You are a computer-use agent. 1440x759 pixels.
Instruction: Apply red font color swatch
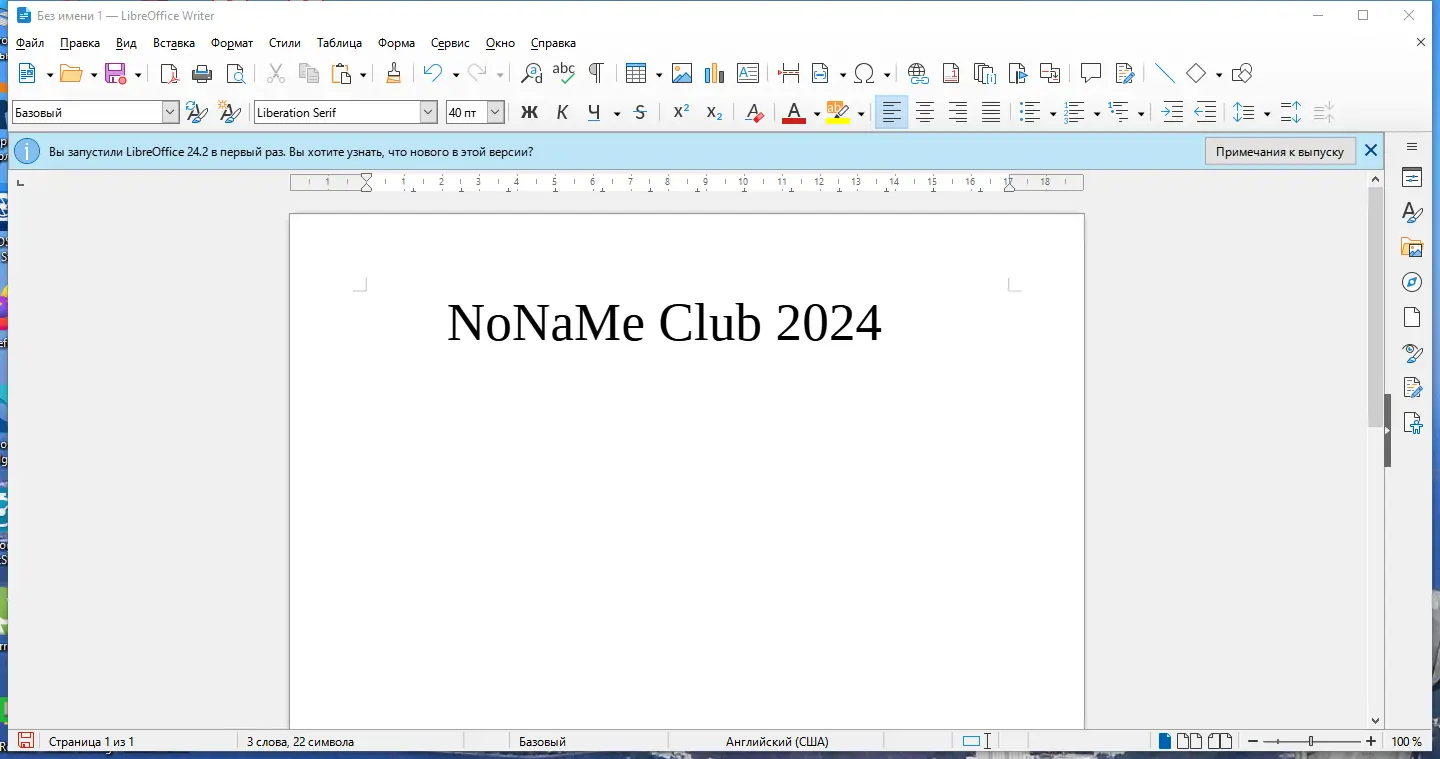[x=794, y=113]
